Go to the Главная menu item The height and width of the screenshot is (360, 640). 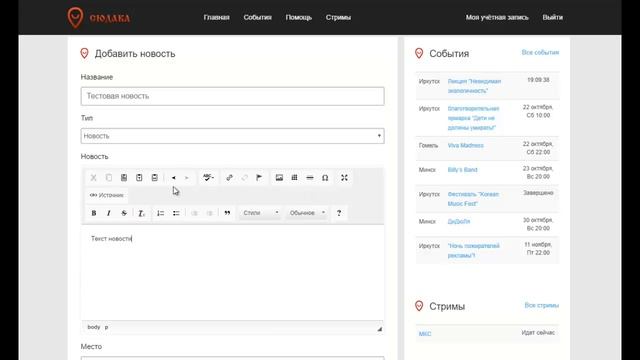pos(217,17)
